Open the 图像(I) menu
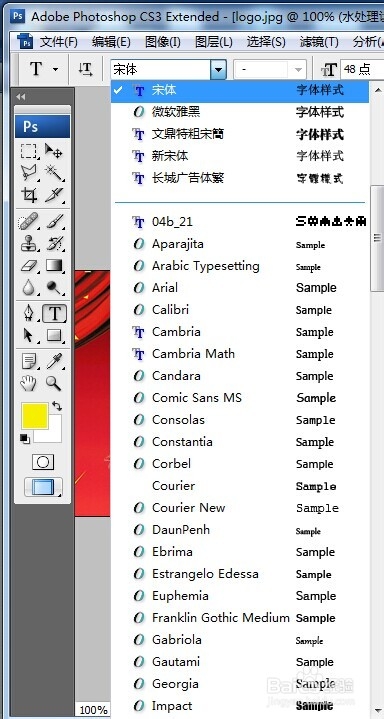384x719 pixels. pyautogui.click(x=162, y=42)
